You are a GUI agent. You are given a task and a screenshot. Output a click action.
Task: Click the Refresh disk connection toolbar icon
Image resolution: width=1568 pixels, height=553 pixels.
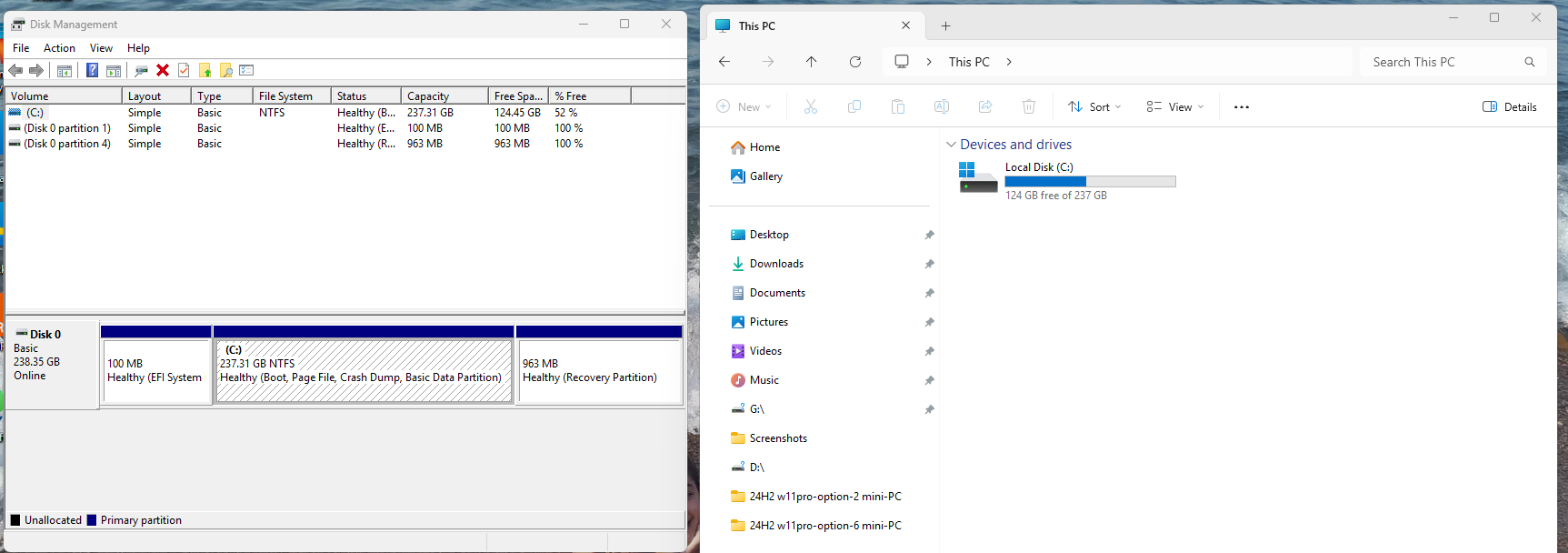pos(141,70)
